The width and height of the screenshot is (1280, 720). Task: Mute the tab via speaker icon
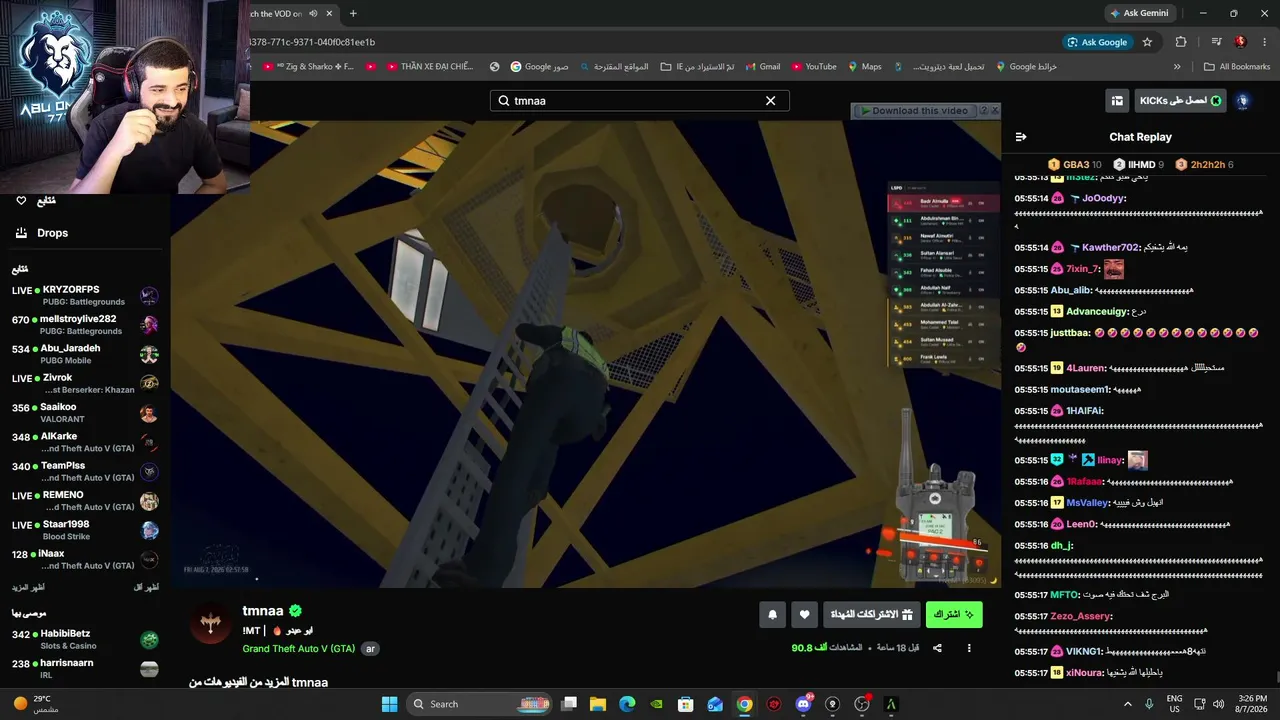click(313, 14)
